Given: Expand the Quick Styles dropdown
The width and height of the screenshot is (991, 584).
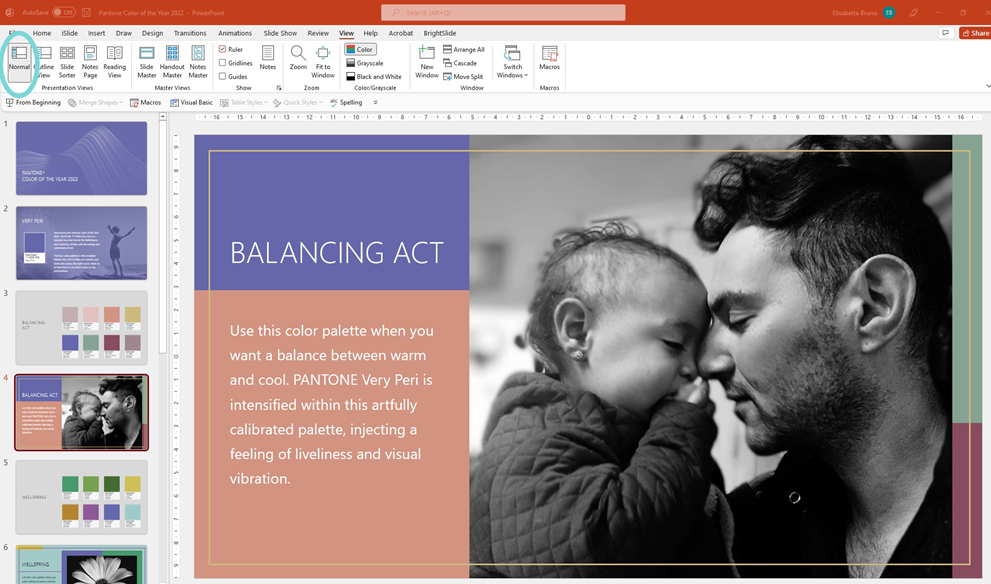Looking at the screenshot, I should pos(300,102).
